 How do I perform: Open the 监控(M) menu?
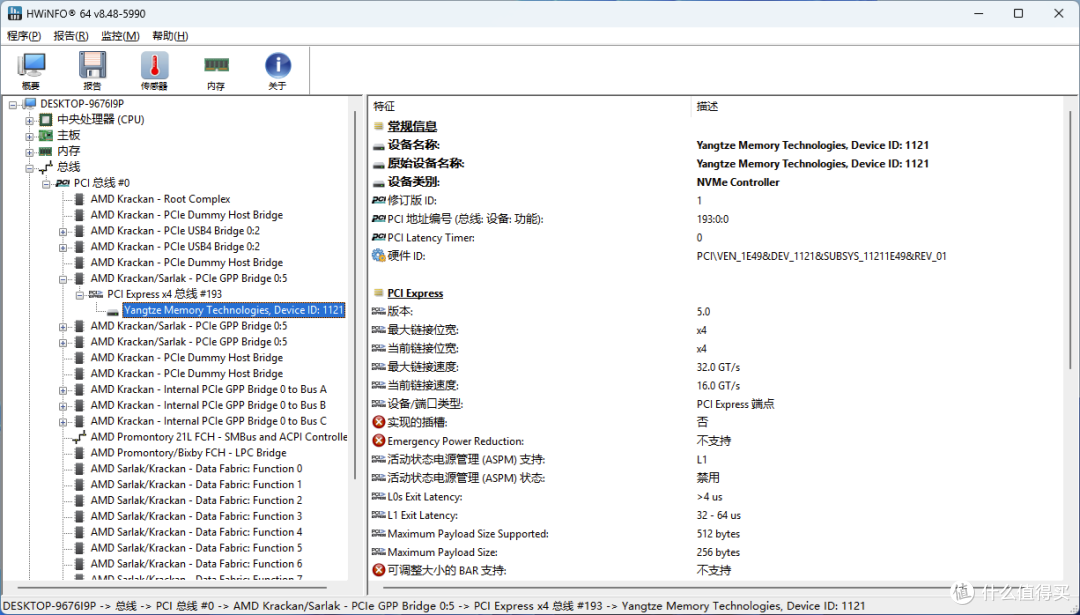(120, 36)
